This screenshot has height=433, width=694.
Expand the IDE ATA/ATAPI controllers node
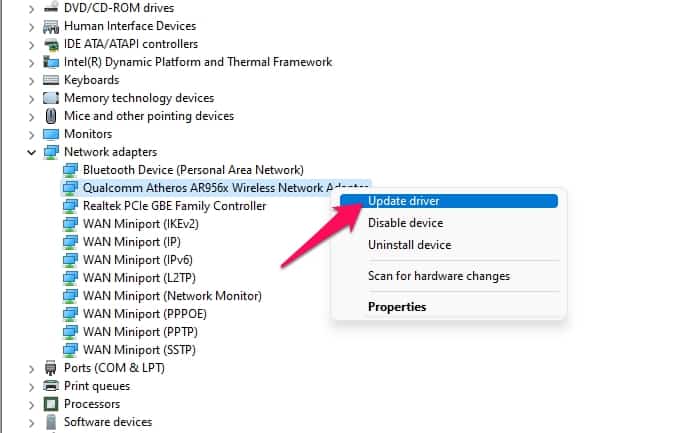pos(32,44)
